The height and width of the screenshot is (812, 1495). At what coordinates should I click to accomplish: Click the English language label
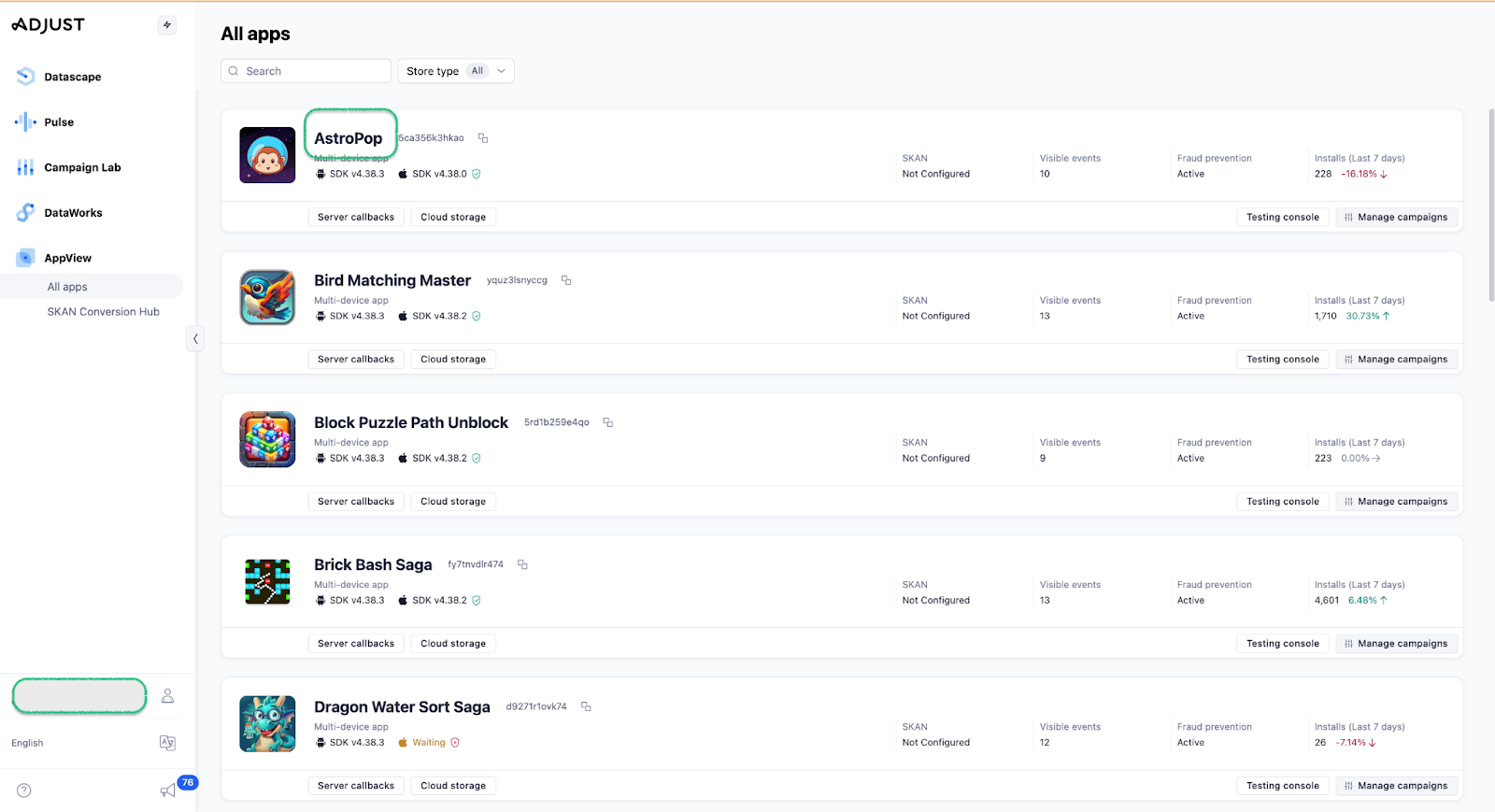pos(27,743)
